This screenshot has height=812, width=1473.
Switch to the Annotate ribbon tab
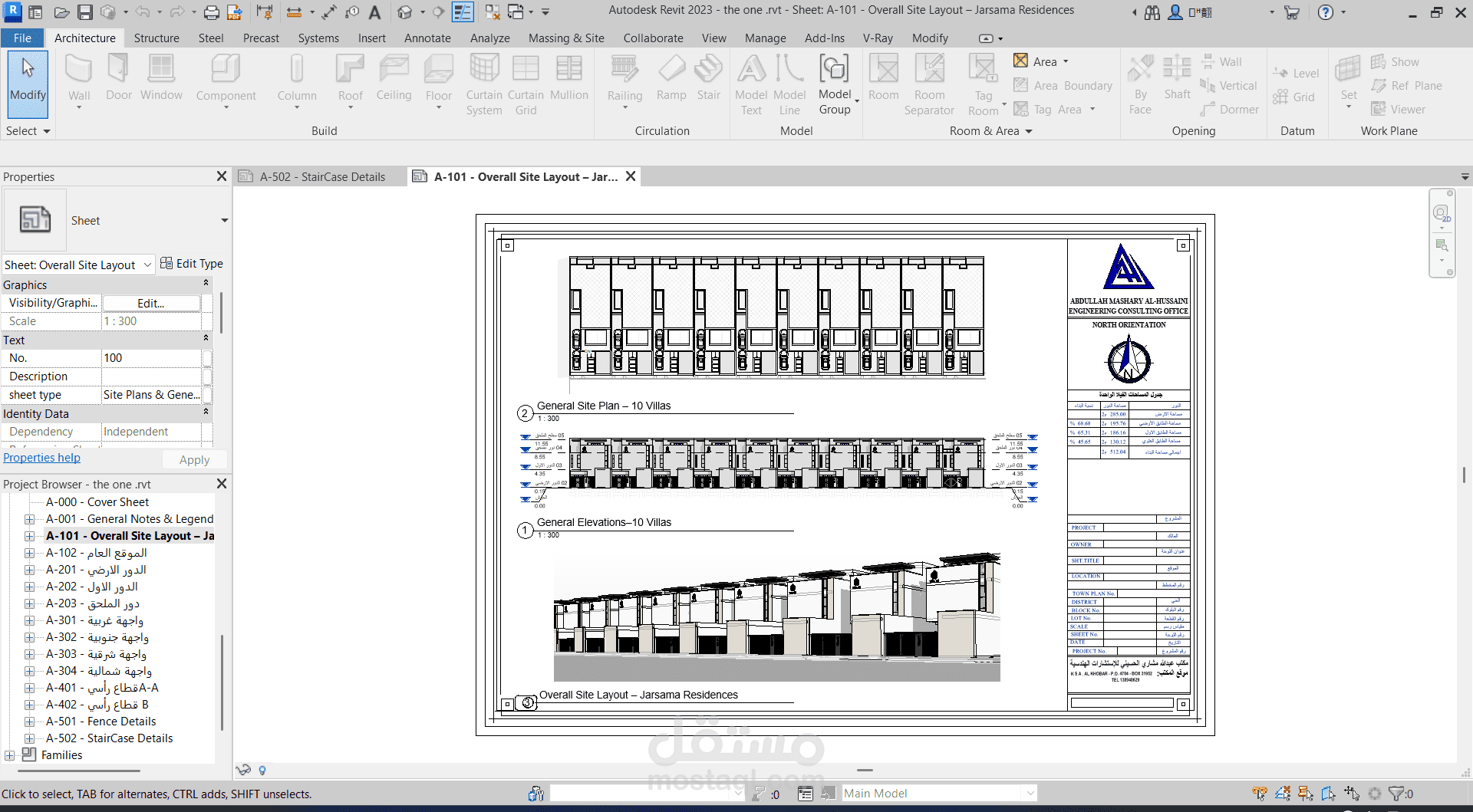(427, 38)
